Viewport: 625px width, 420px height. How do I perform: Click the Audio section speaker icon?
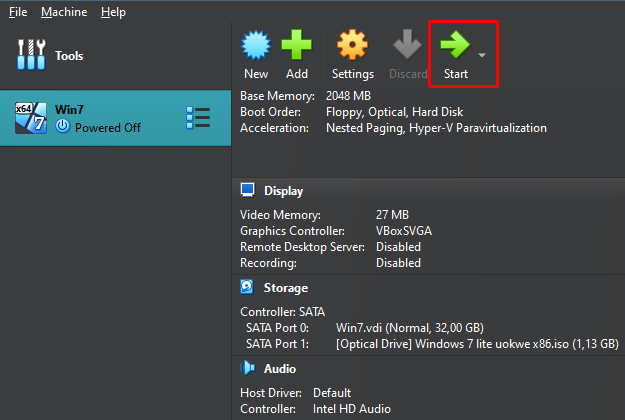pyautogui.click(x=248, y=368)
